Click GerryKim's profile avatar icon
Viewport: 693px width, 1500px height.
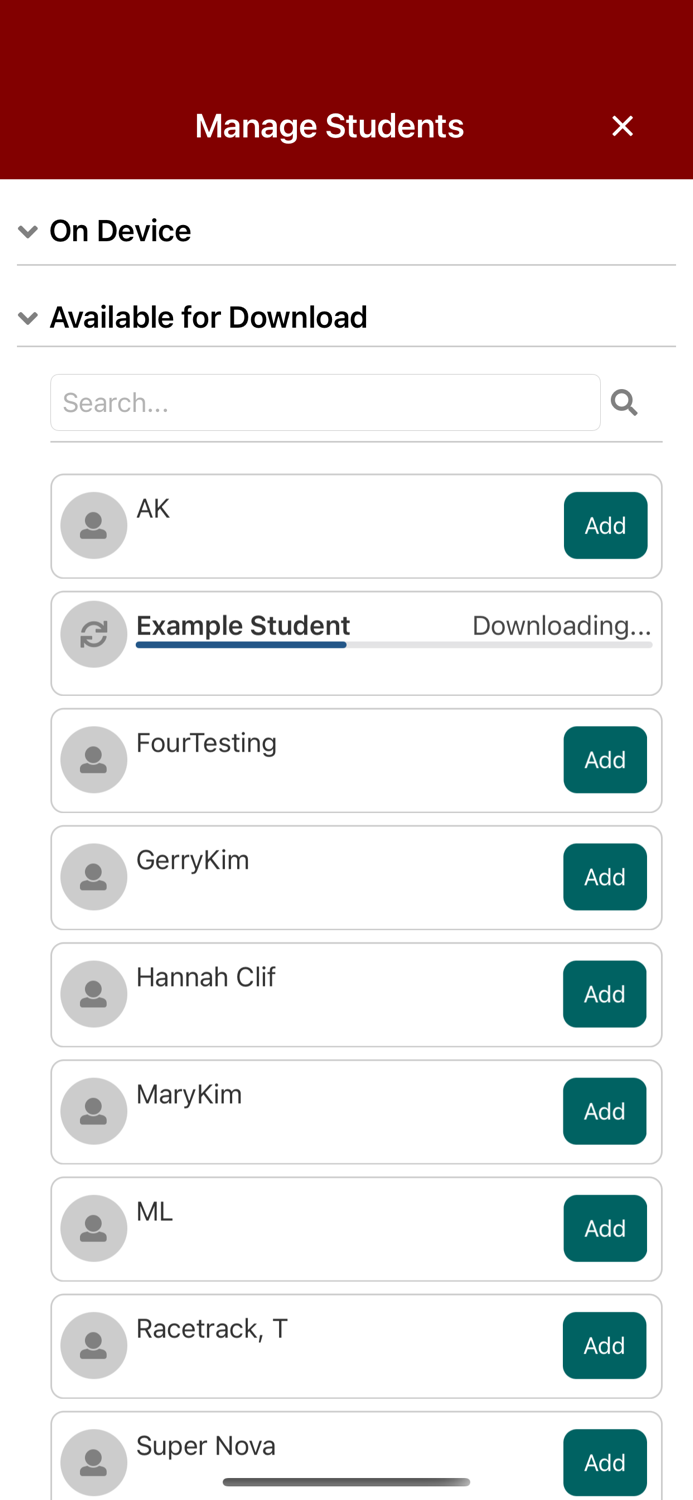pyautogui.click(x=94, y=877)
